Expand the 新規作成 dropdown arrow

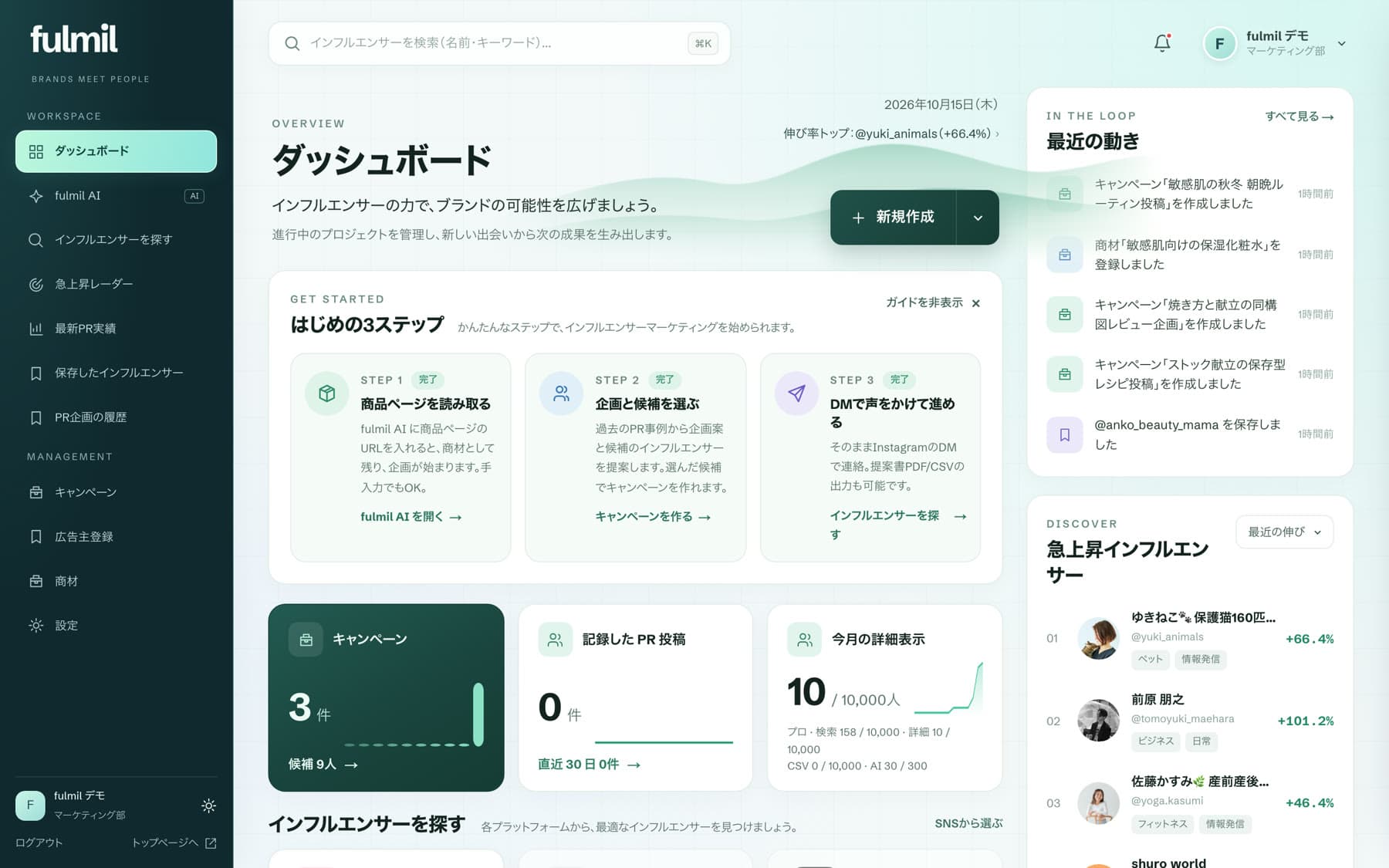tap(978, 218)
